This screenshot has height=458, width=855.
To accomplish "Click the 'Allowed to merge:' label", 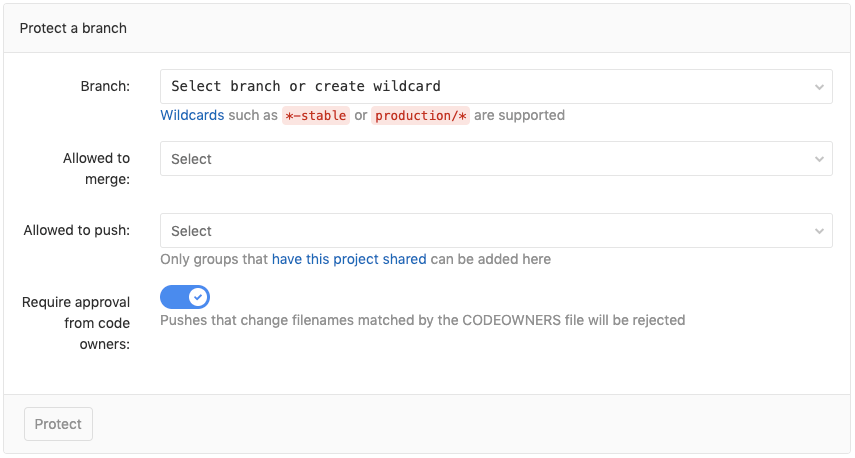I will [96, 168].
